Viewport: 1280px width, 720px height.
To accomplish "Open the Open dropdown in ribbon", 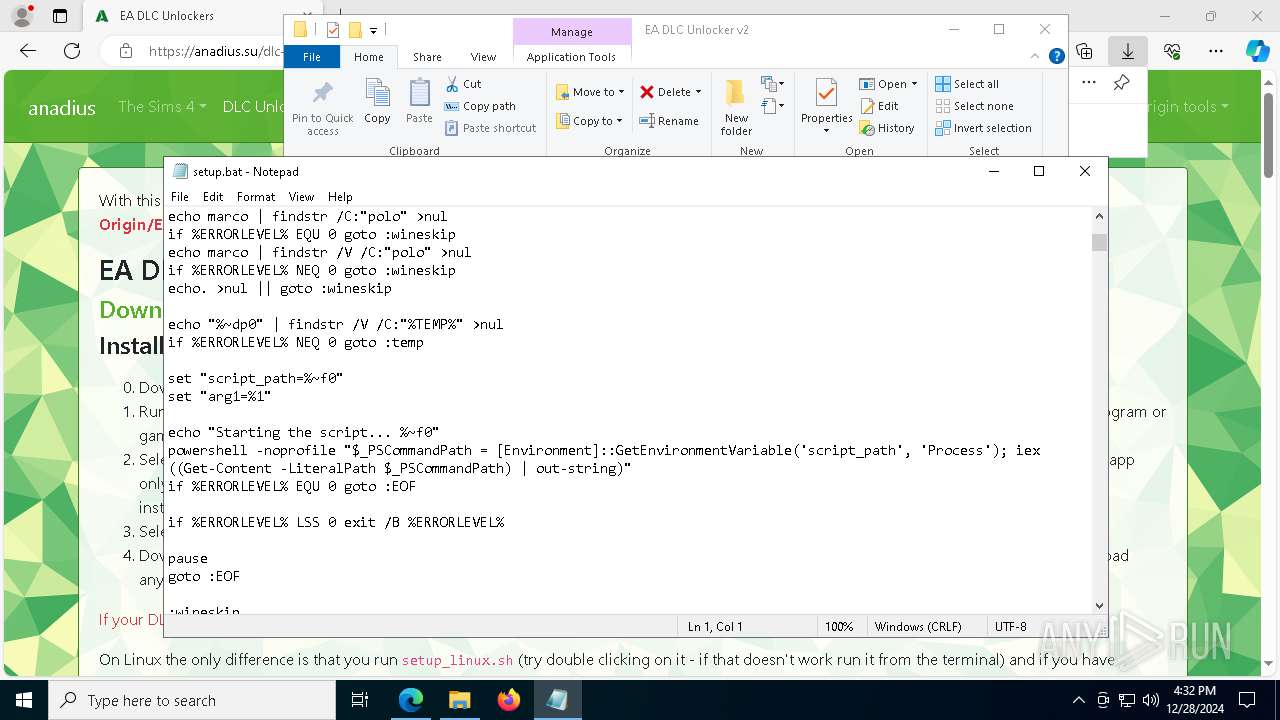I will click(x=888, y=84).
